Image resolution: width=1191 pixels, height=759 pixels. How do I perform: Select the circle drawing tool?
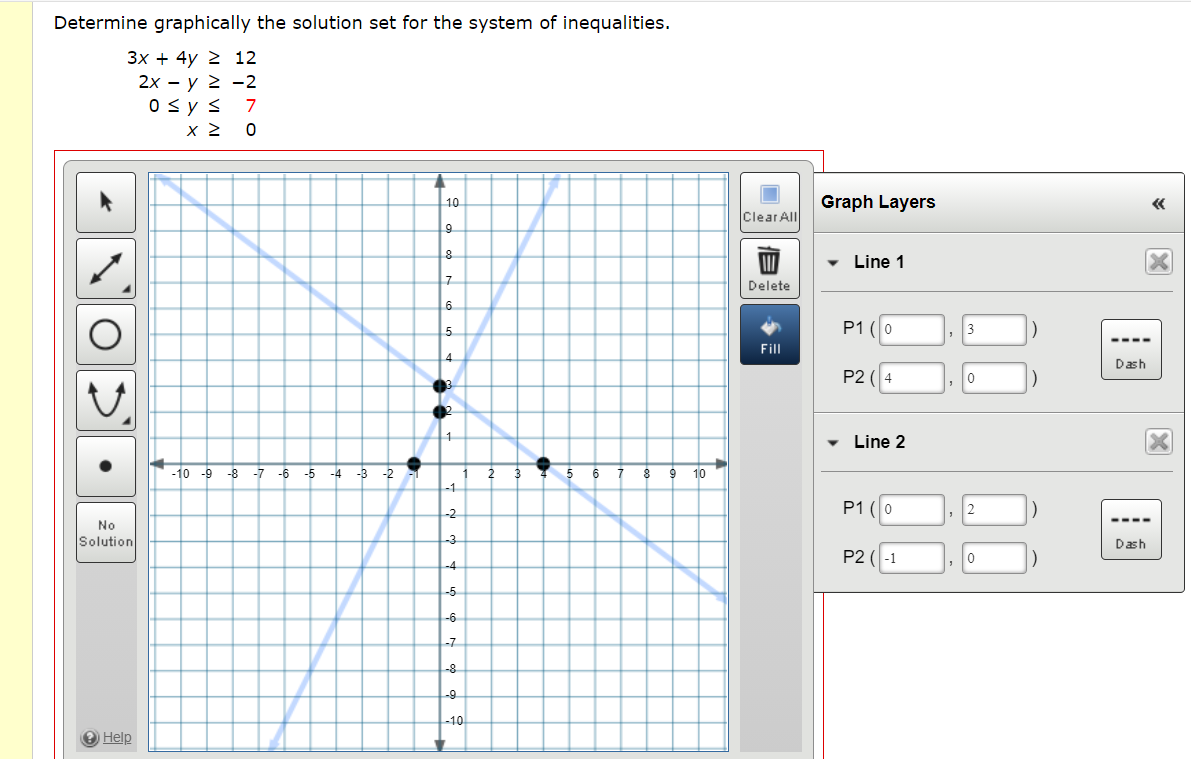105,334
